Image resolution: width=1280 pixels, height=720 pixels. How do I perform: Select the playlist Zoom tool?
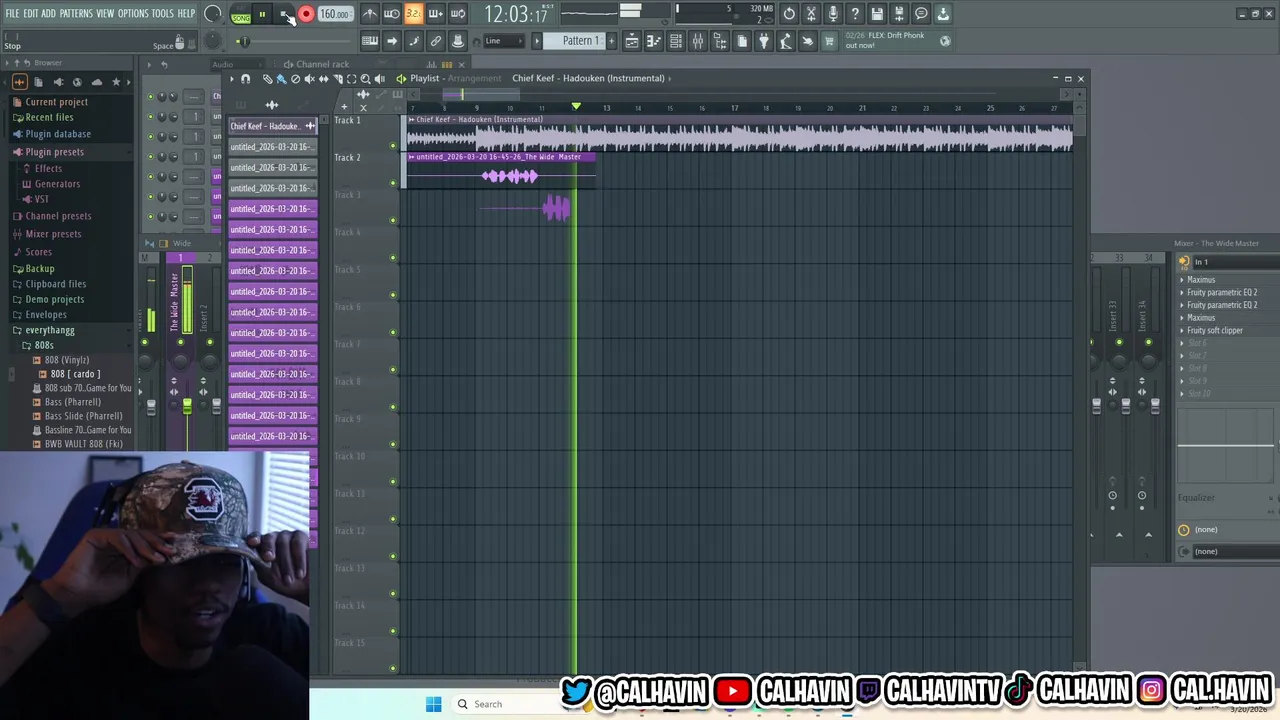coord(365,78)
